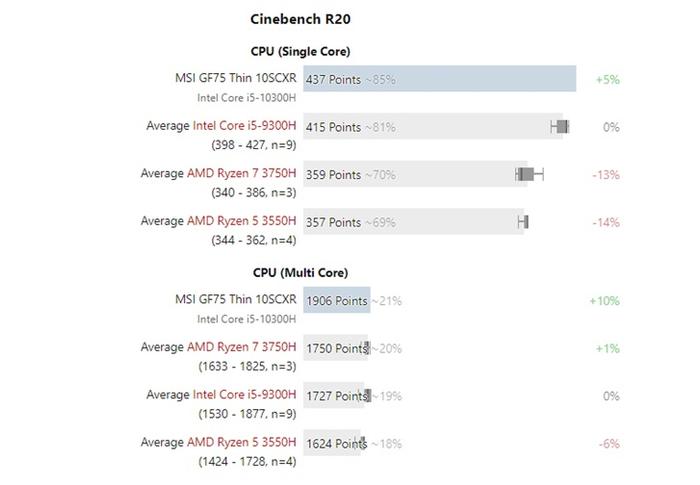Click the range marker on the 359 Points bar
The height and width of the screenshot is (485, 700).
pos(529,174)
